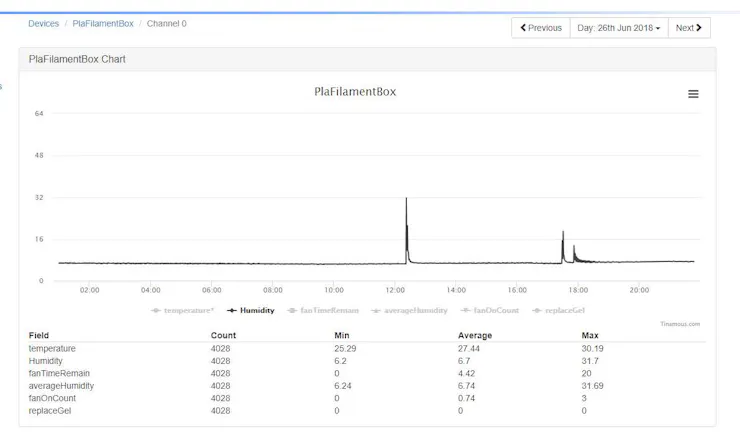
Task: Click the Previous day arrow button
Action: coord(541,28)
